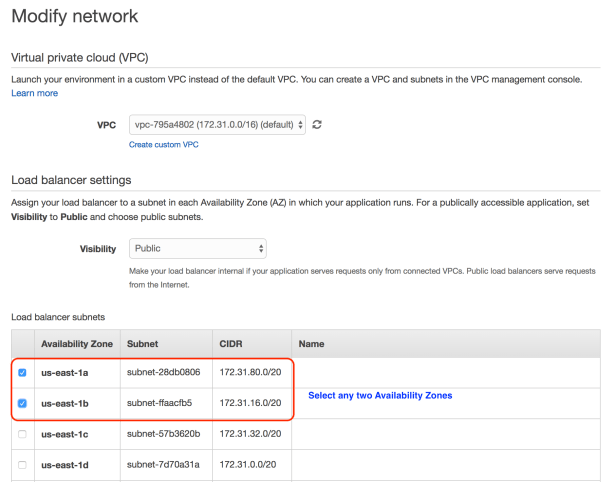This screenshot has height=482, width=615.
Task: Click the 172.31.0.0/20 CIDR cell
Action: (246, 465)
